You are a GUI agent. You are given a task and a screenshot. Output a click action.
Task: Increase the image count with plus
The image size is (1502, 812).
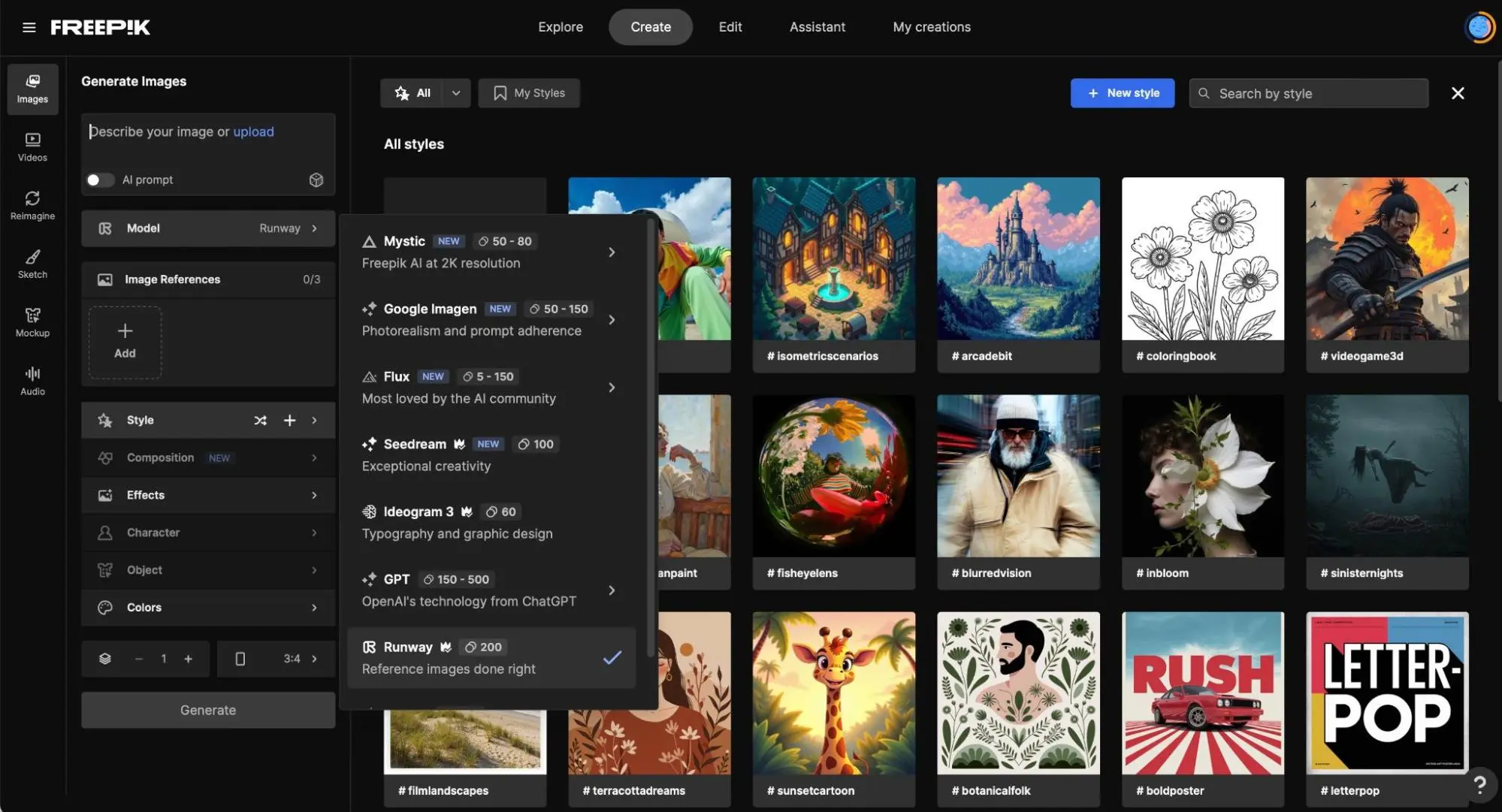[189, 659]
